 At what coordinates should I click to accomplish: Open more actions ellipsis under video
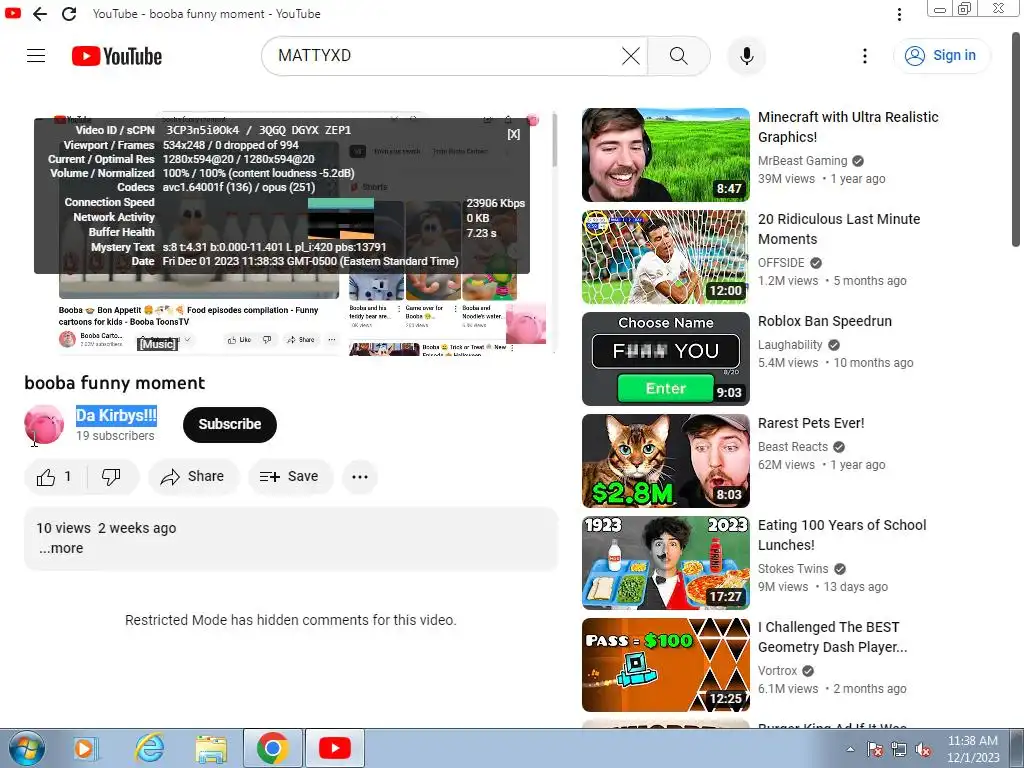[360, 477]
